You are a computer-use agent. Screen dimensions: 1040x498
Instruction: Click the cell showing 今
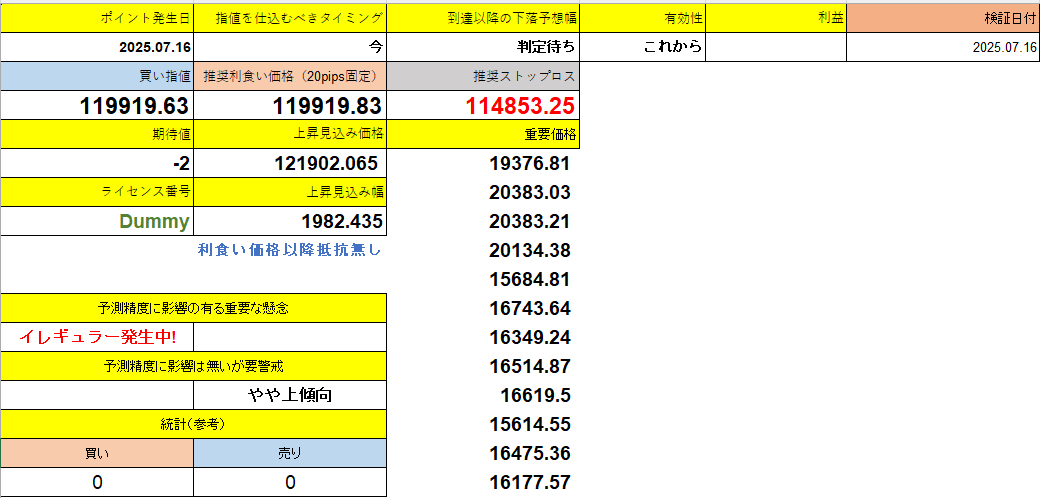click(x=290, y=48)
